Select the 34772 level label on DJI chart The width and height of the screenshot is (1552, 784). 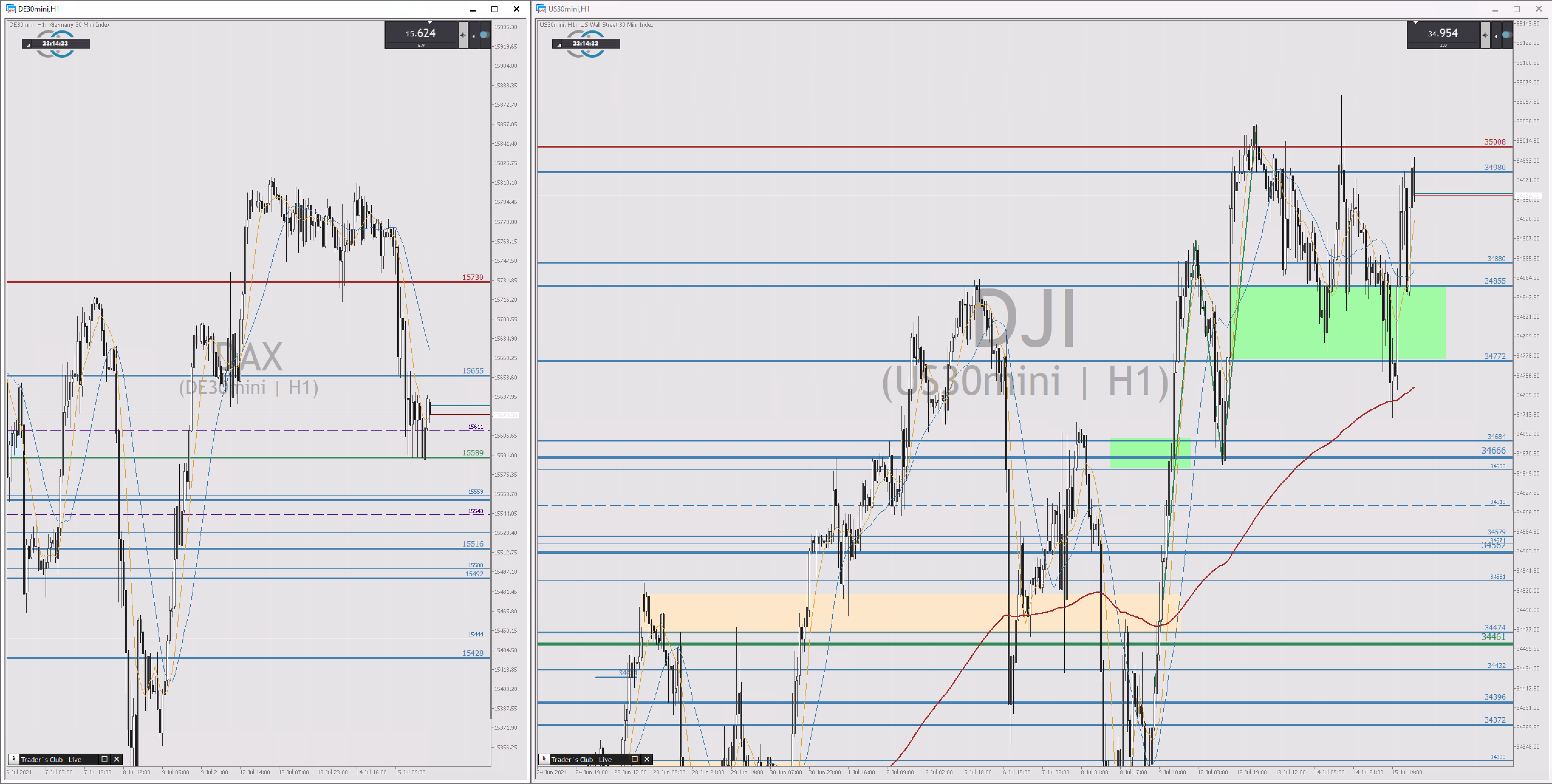coord(1494,356)
